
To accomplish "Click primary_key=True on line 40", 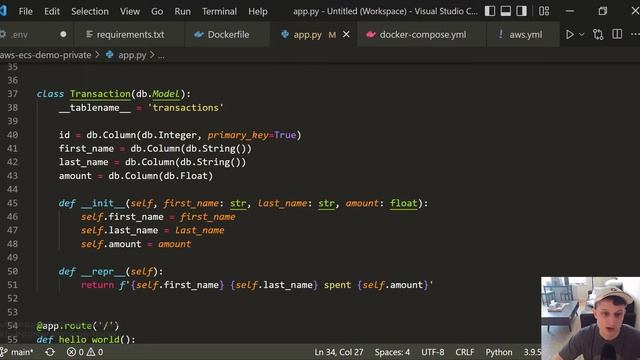I will click(x=252, y=135).
